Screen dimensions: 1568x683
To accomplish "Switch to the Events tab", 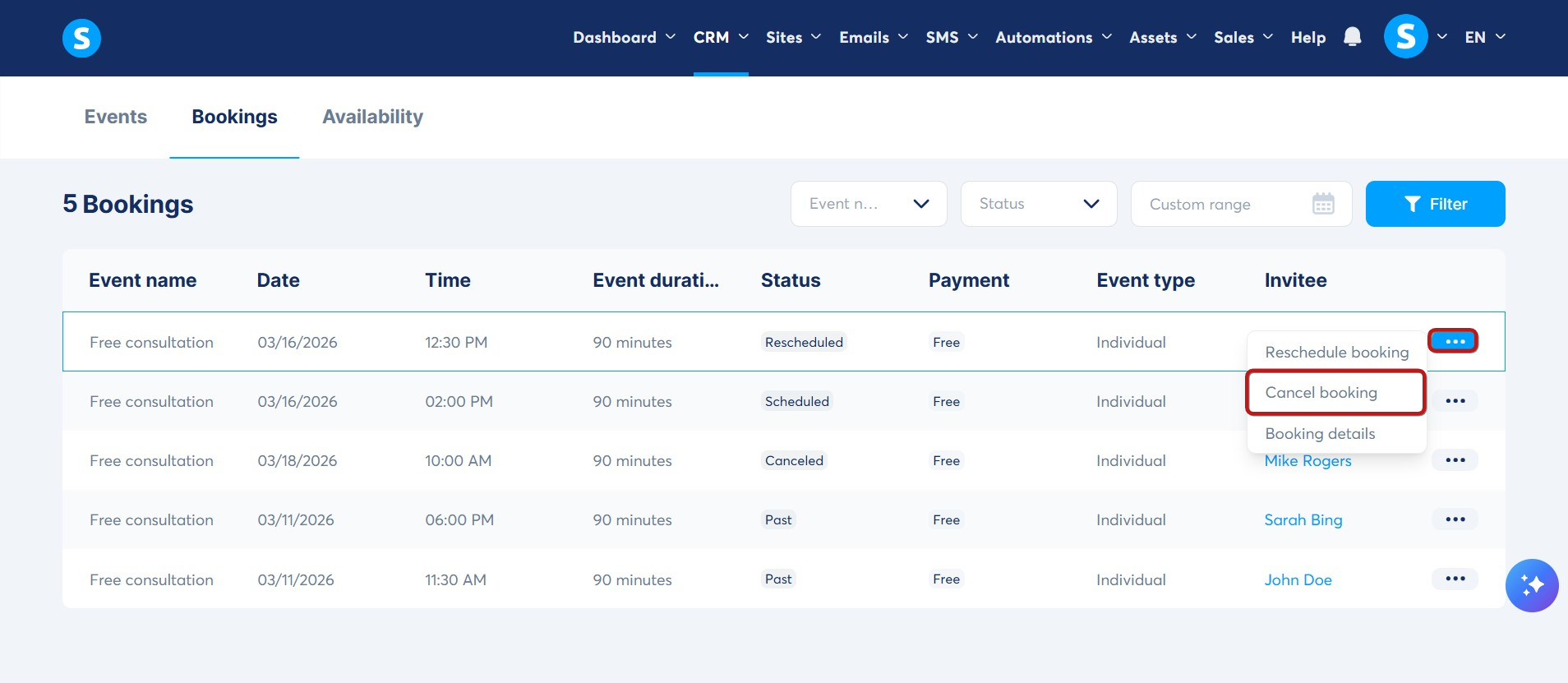I will tap(116, 117).
